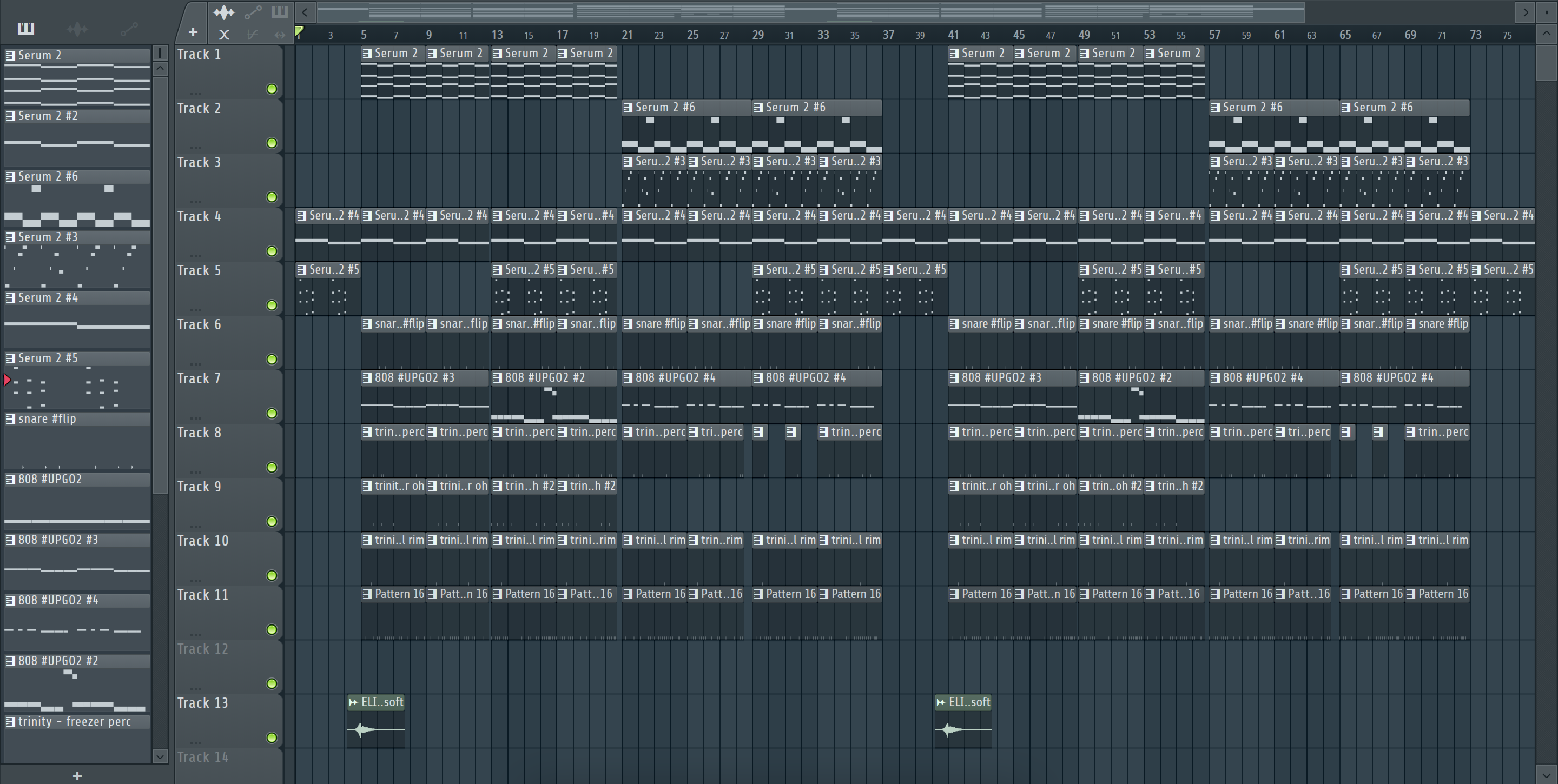
Task: Focus audio clips in the playlist toolbar
Action: tap(224, 12)
